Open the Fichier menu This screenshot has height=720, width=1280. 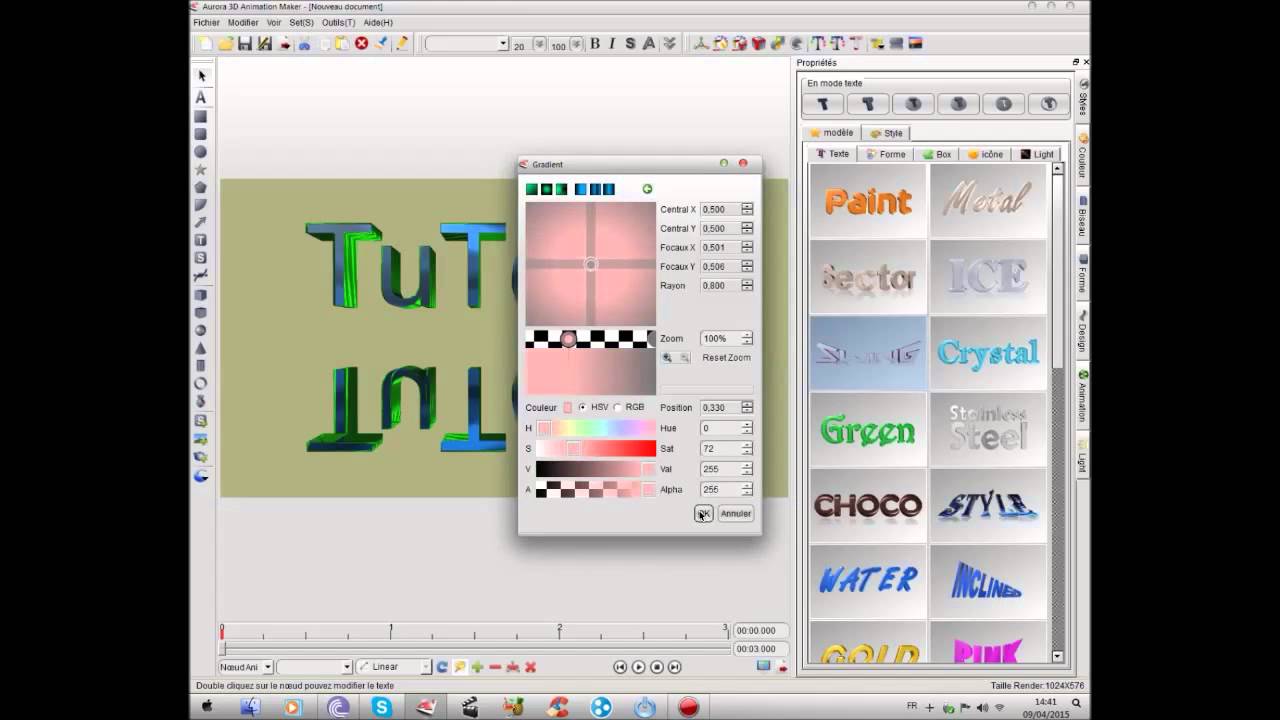(206, 22)
